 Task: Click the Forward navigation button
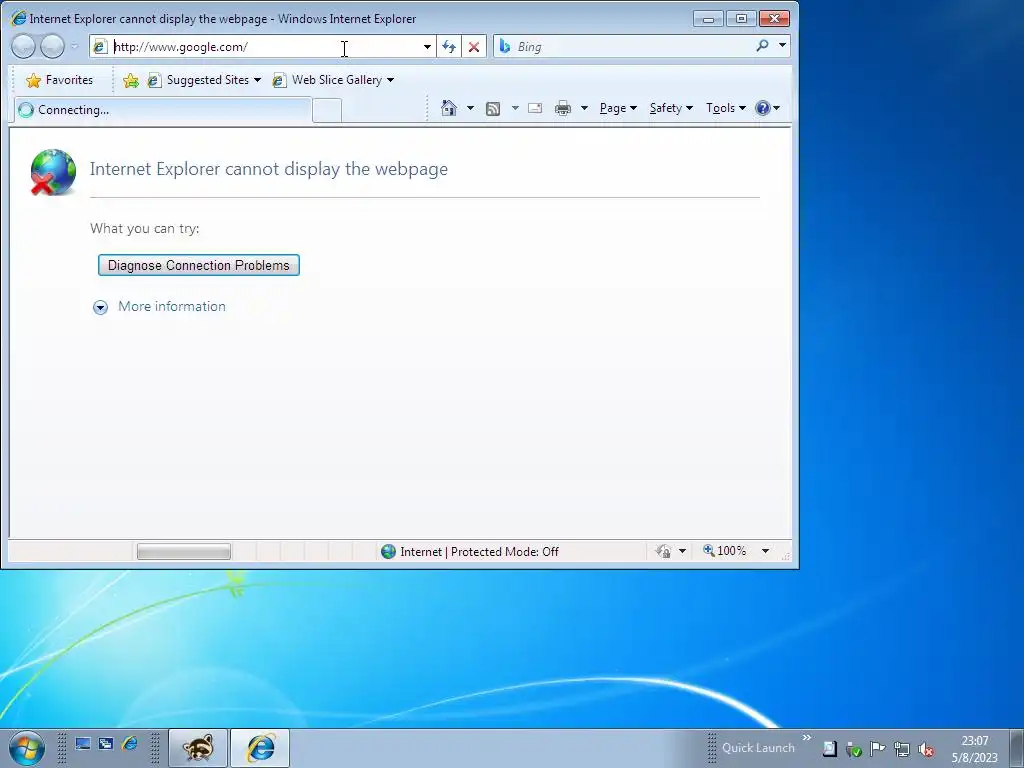(53, 46)
